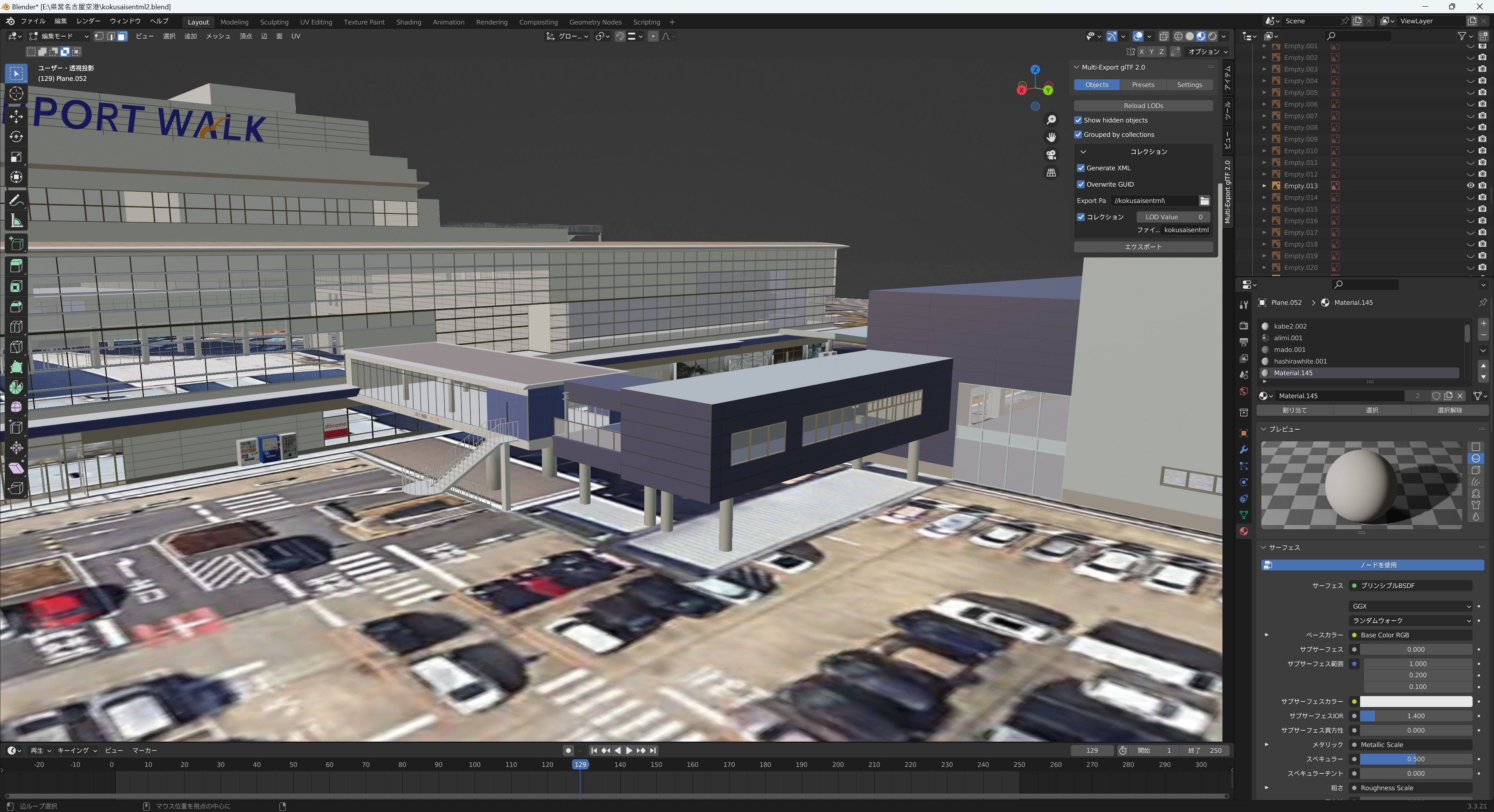The height and width of the screenshot is (812, 1494).
Task: Activate the Transform tool
Action: pos(16,177)
